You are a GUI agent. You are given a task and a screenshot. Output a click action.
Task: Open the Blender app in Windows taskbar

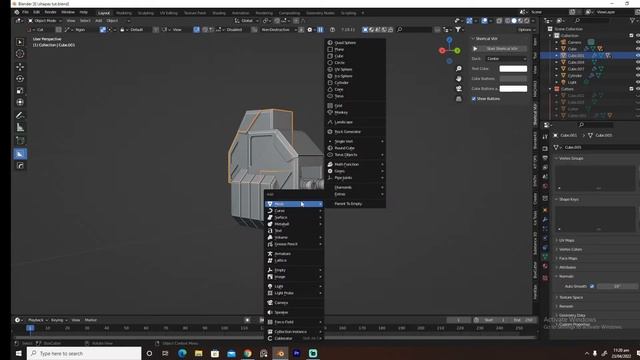click(280, 353)
